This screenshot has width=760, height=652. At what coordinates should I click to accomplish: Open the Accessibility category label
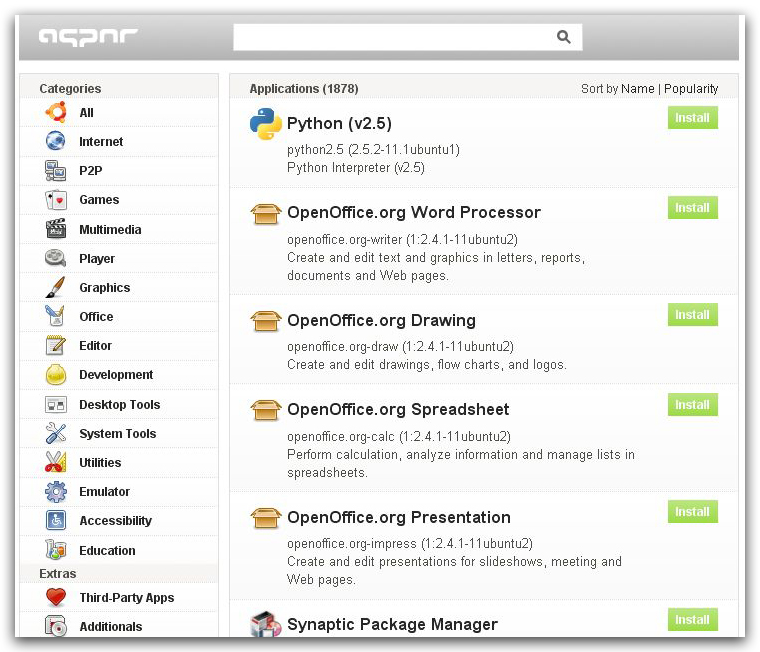[115, 521]
